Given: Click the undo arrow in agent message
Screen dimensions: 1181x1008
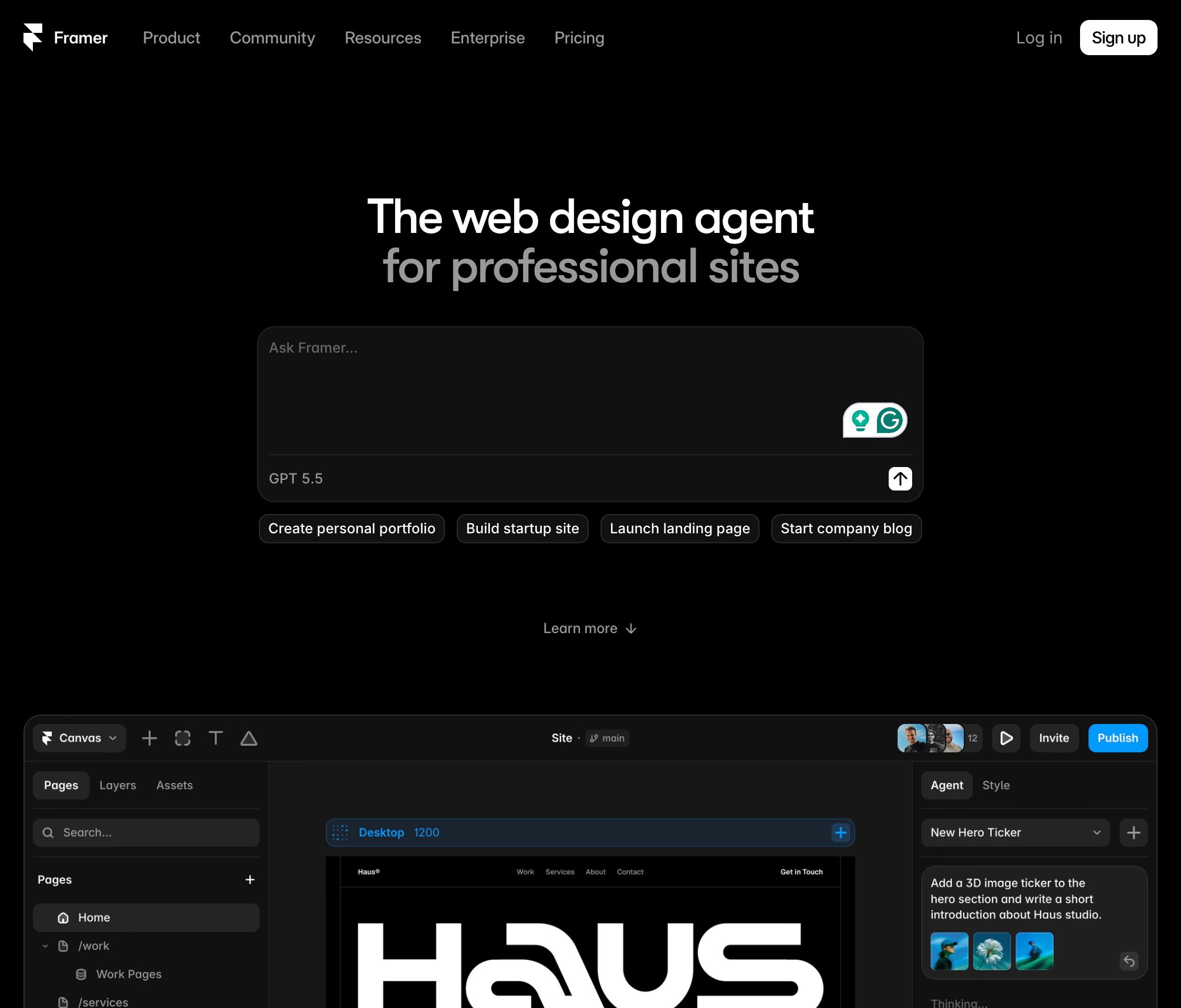Looking at the screenshot, I should [1129, 961].
